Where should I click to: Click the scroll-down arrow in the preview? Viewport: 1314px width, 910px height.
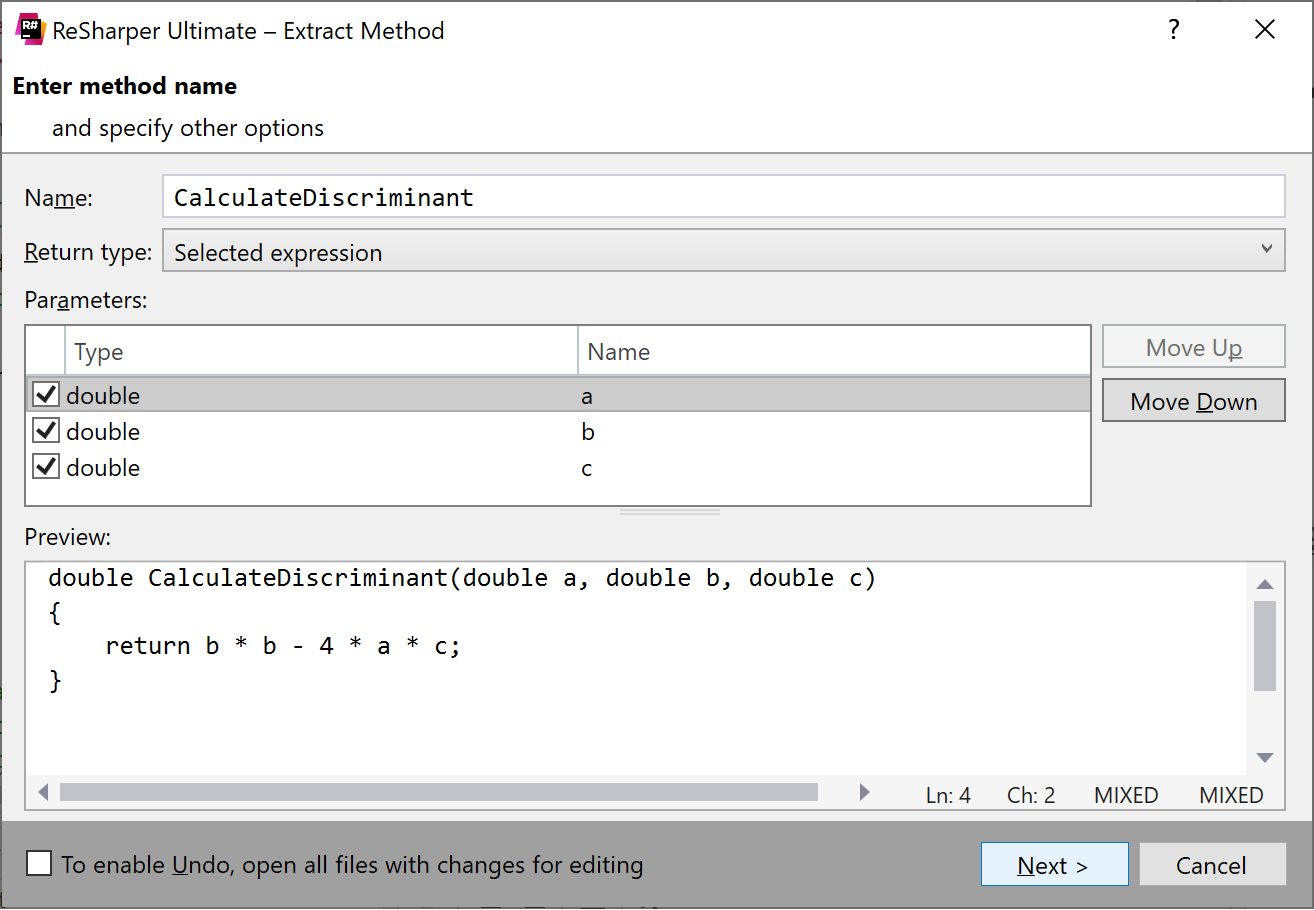point(1266,757)
